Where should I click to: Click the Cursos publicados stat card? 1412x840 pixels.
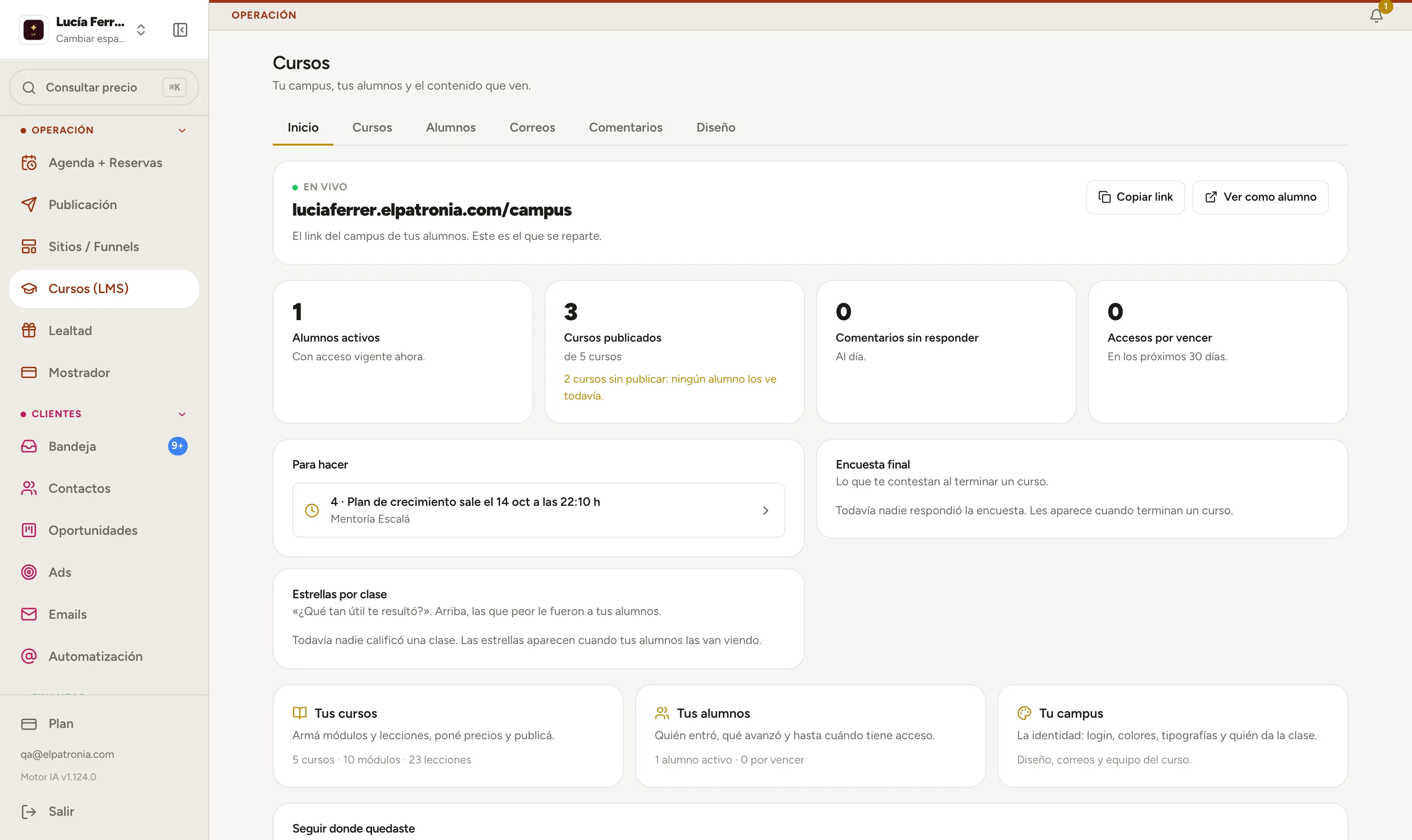674,352
